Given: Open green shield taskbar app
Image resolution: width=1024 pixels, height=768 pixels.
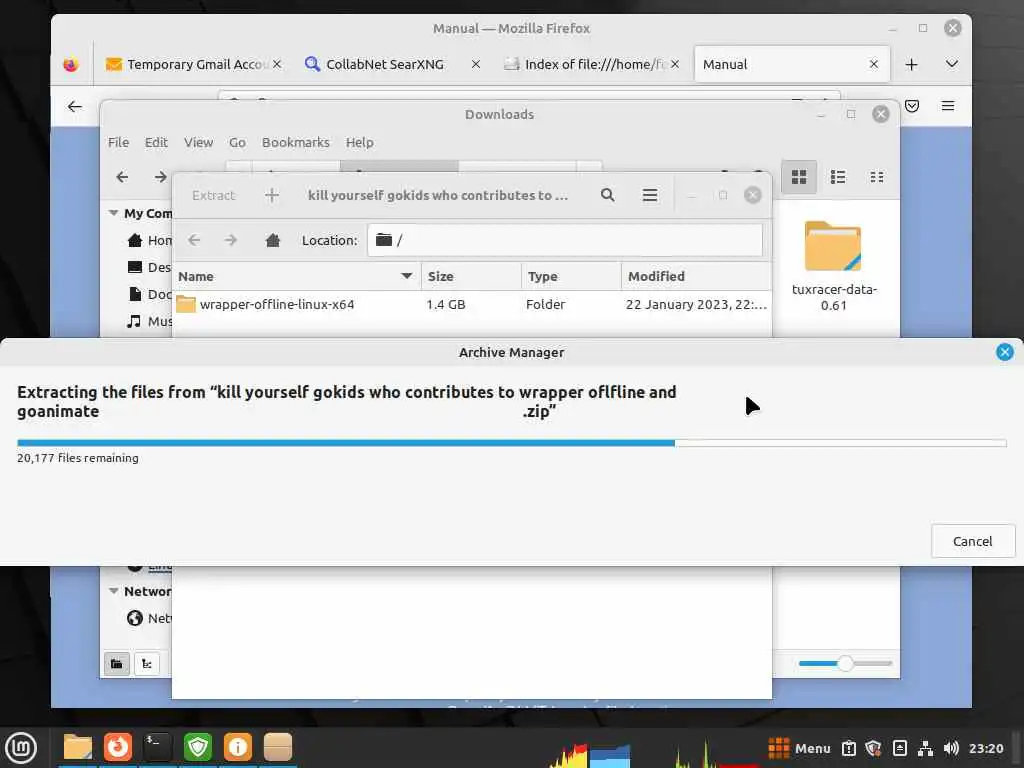Looking at the screenshot, I should (x=198, y=747).
